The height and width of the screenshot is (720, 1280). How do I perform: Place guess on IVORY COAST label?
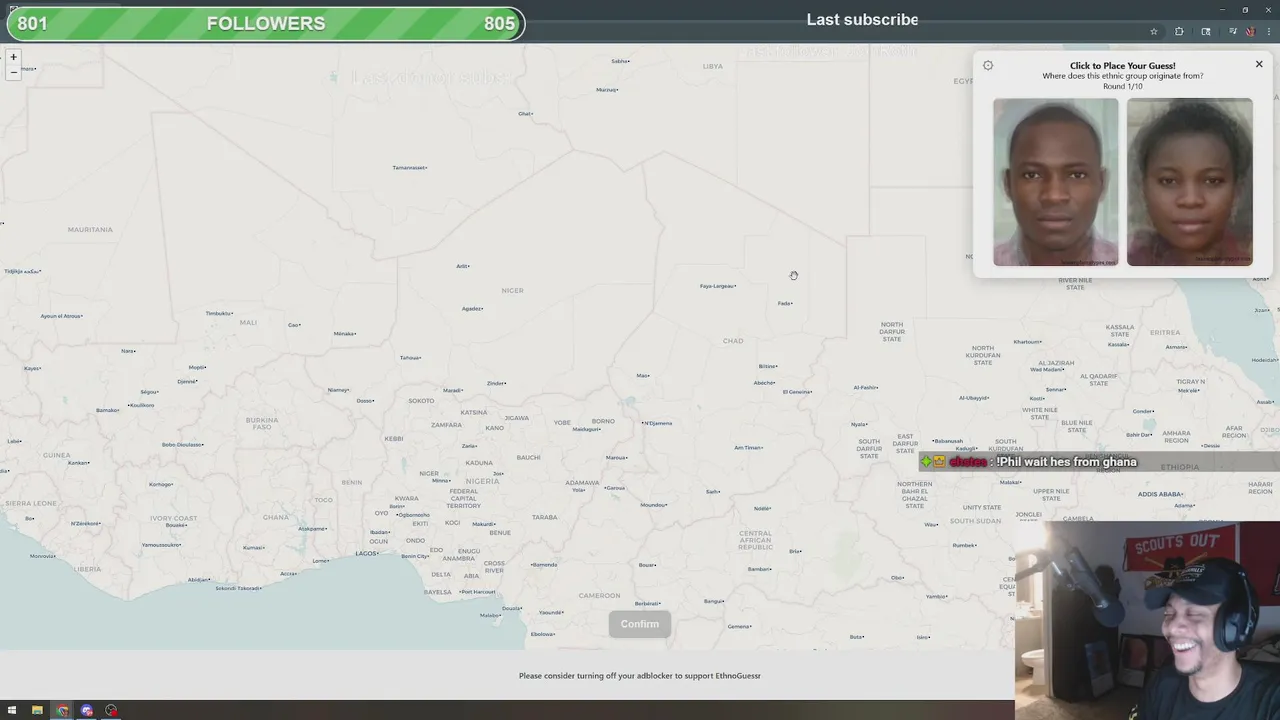pyautogui.click(x=172, y=519)
